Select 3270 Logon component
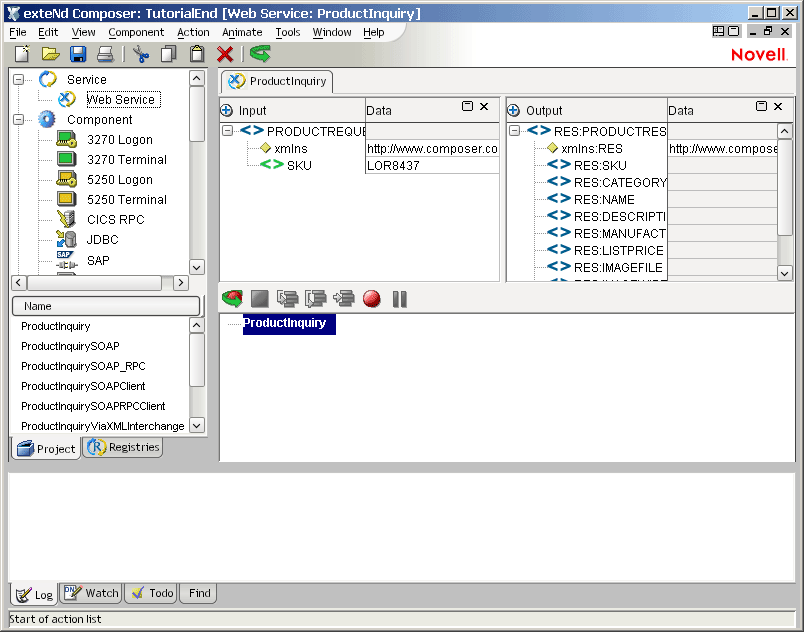Image resolution: width=804 pixels, height=632 pixels. [119, 139]
